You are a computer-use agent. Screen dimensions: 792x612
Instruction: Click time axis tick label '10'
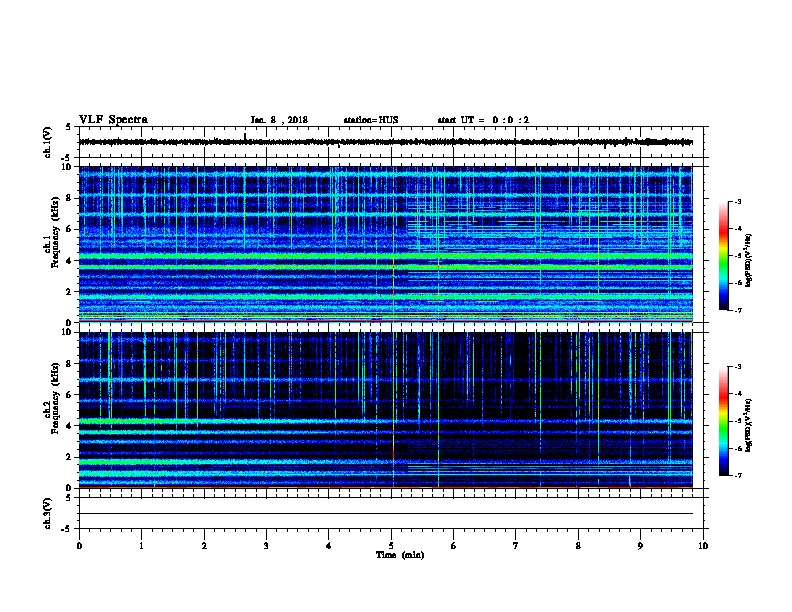(703, 546)
